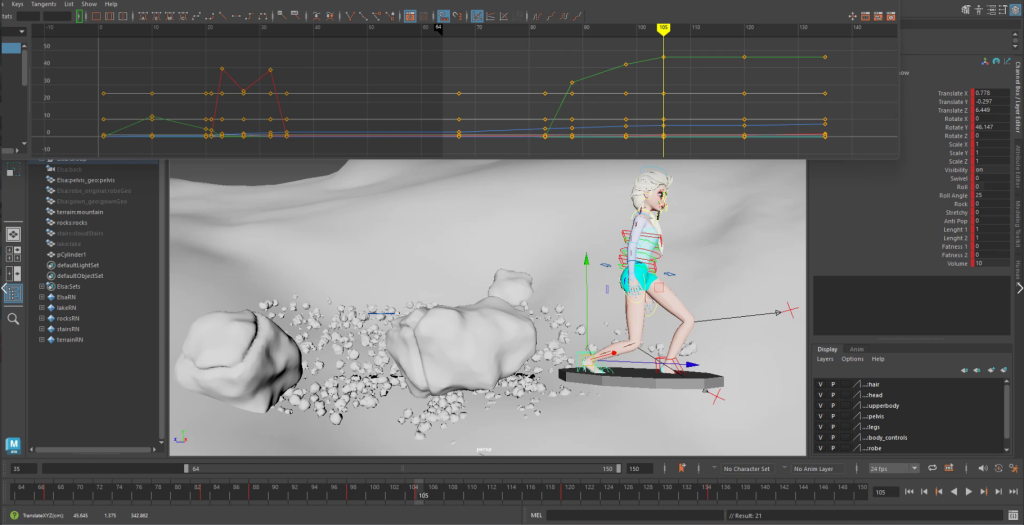1024x525 pixels.
Task: Toggle playback P of legs layer
Action: pyautogui.click(x=833, y=427)
